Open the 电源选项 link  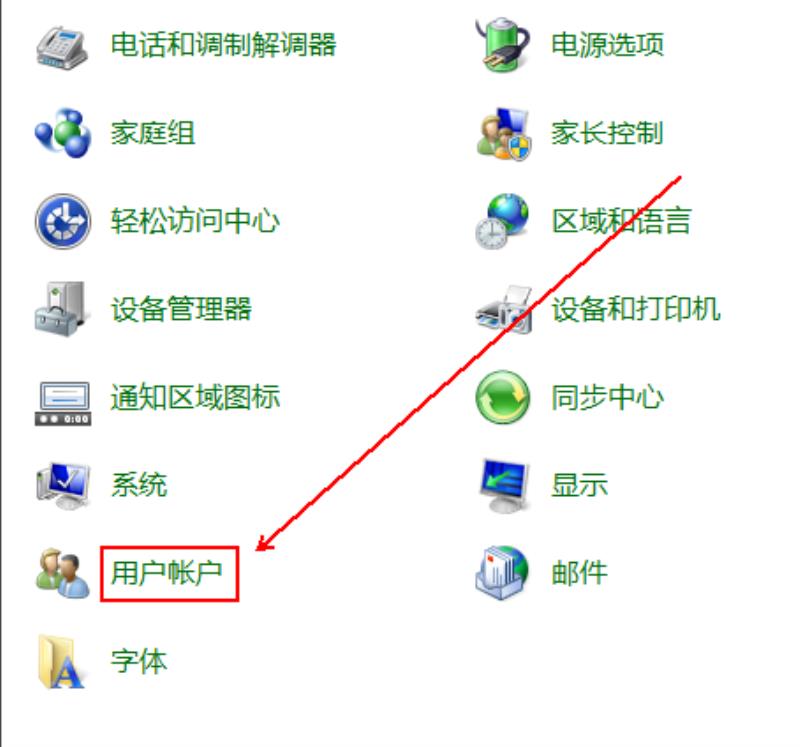pos(608,44)
